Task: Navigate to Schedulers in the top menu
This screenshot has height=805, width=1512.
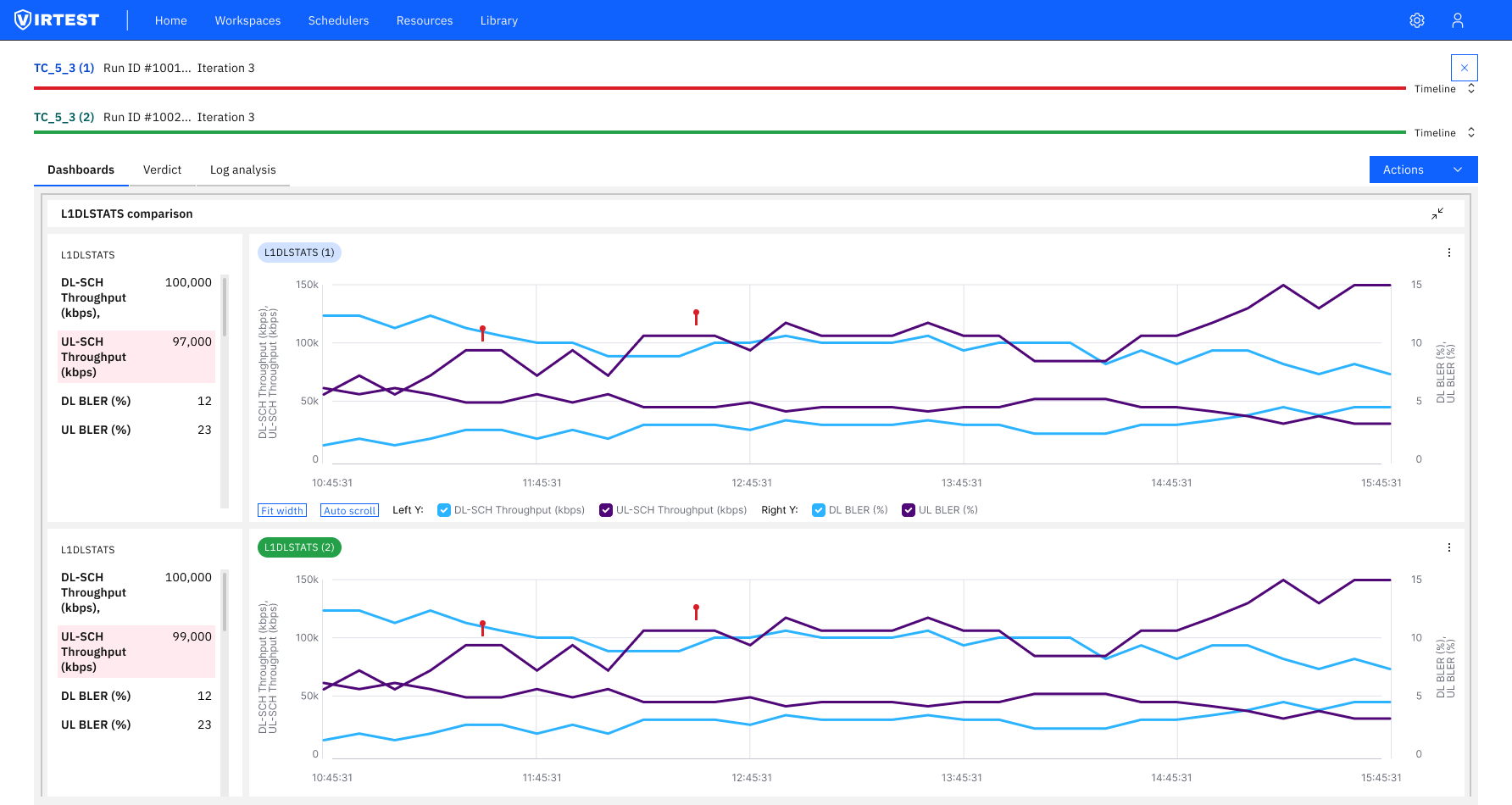Action: [x=338, y=19]
